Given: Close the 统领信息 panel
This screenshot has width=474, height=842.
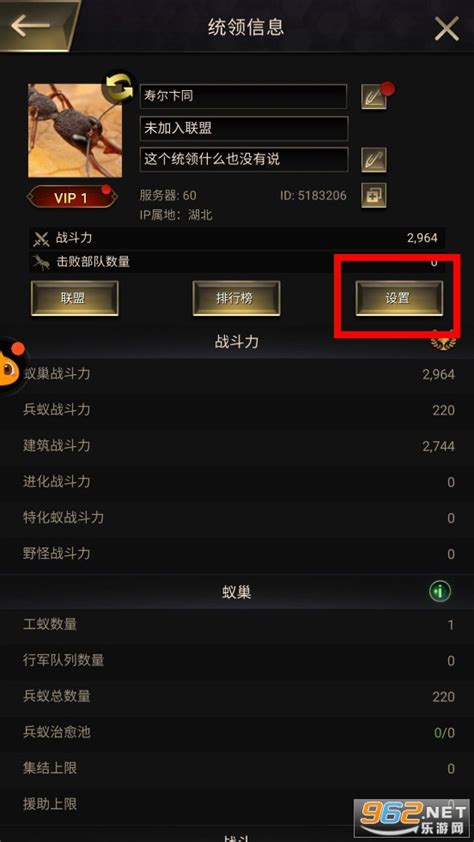Looking at the screenshot, I should pos(447,28).
